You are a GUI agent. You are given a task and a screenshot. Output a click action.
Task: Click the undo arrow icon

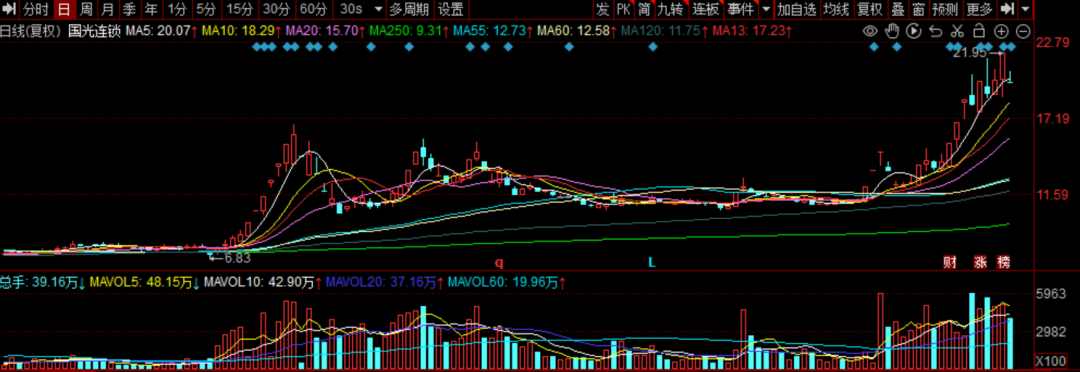coord(935,31)
